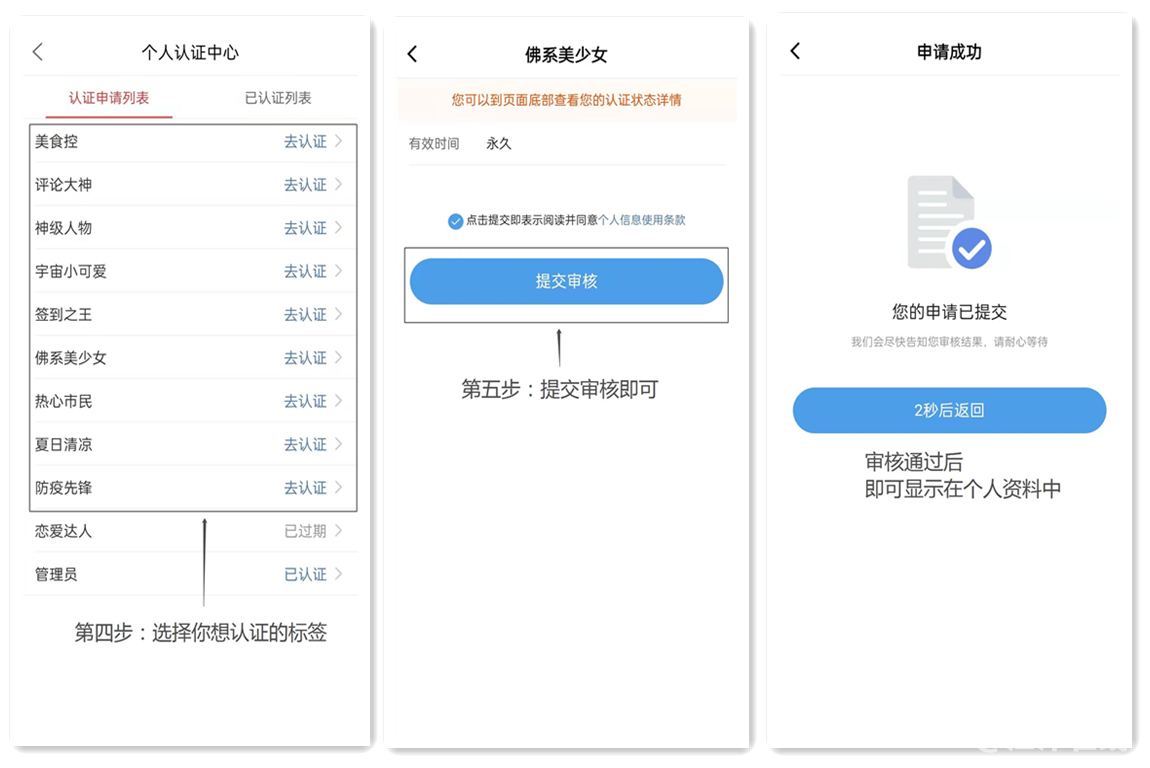Click the document checkmark success icon
Viewport: 1150px width, 768px height.
(949, 222)
